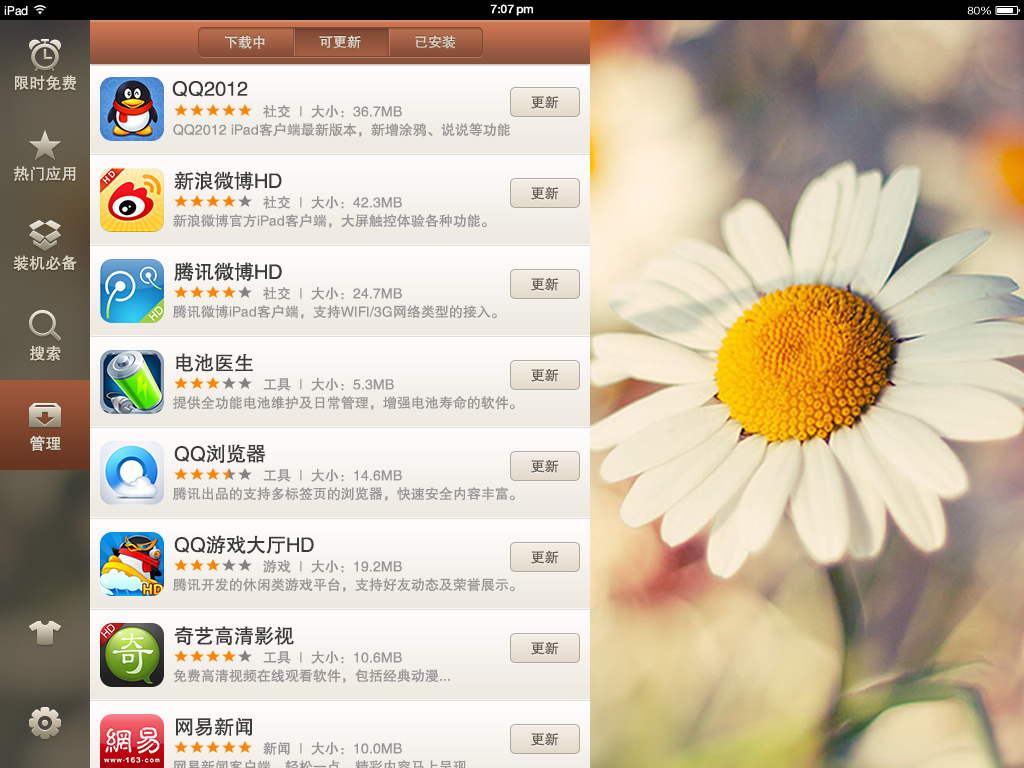Tap the 大小：42.3MB size text
This screenshot has height=768, width=1024.
click(x=357, y=202)
